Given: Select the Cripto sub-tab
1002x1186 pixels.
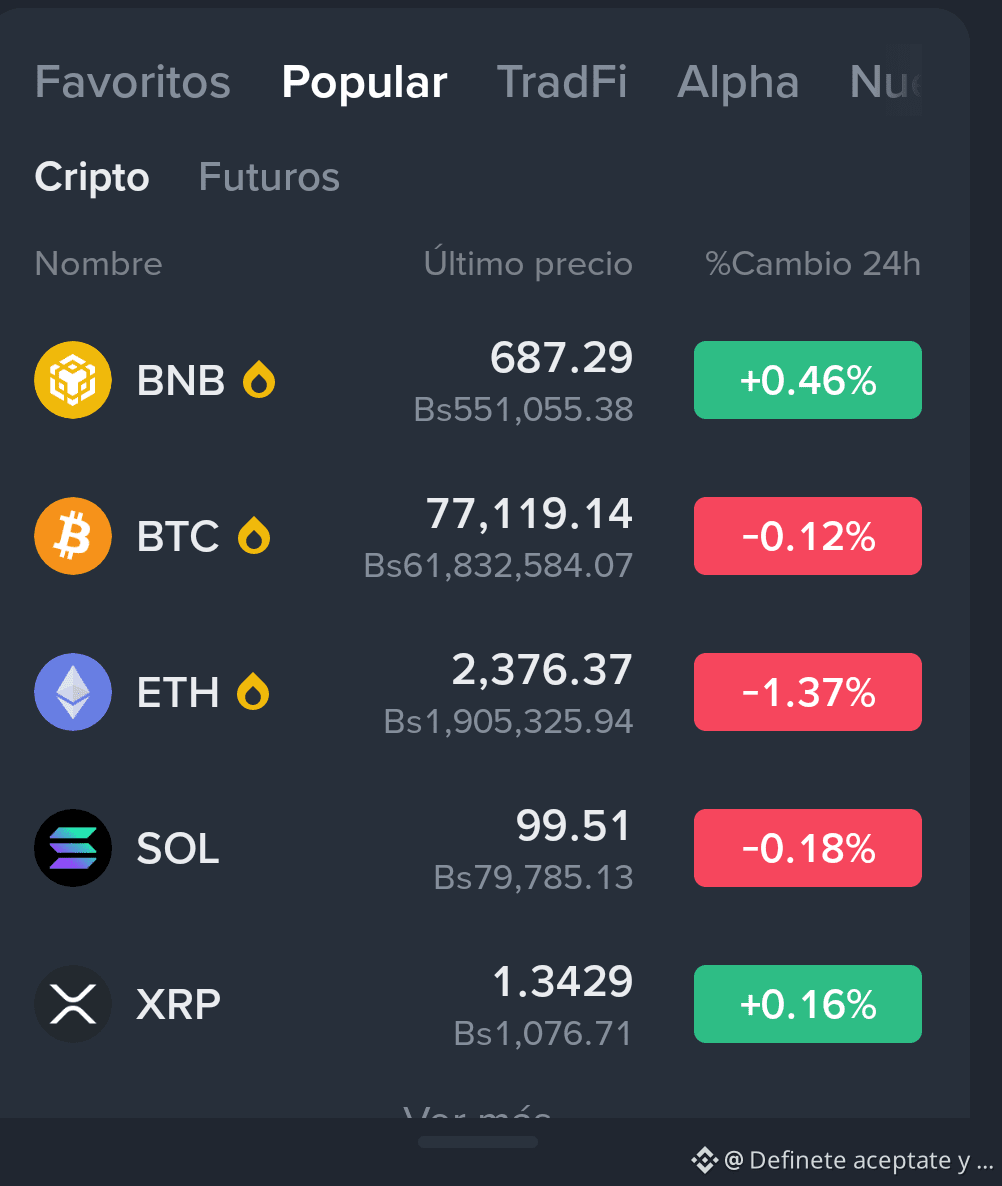Looking at the screenshot, I should point(92,177).
